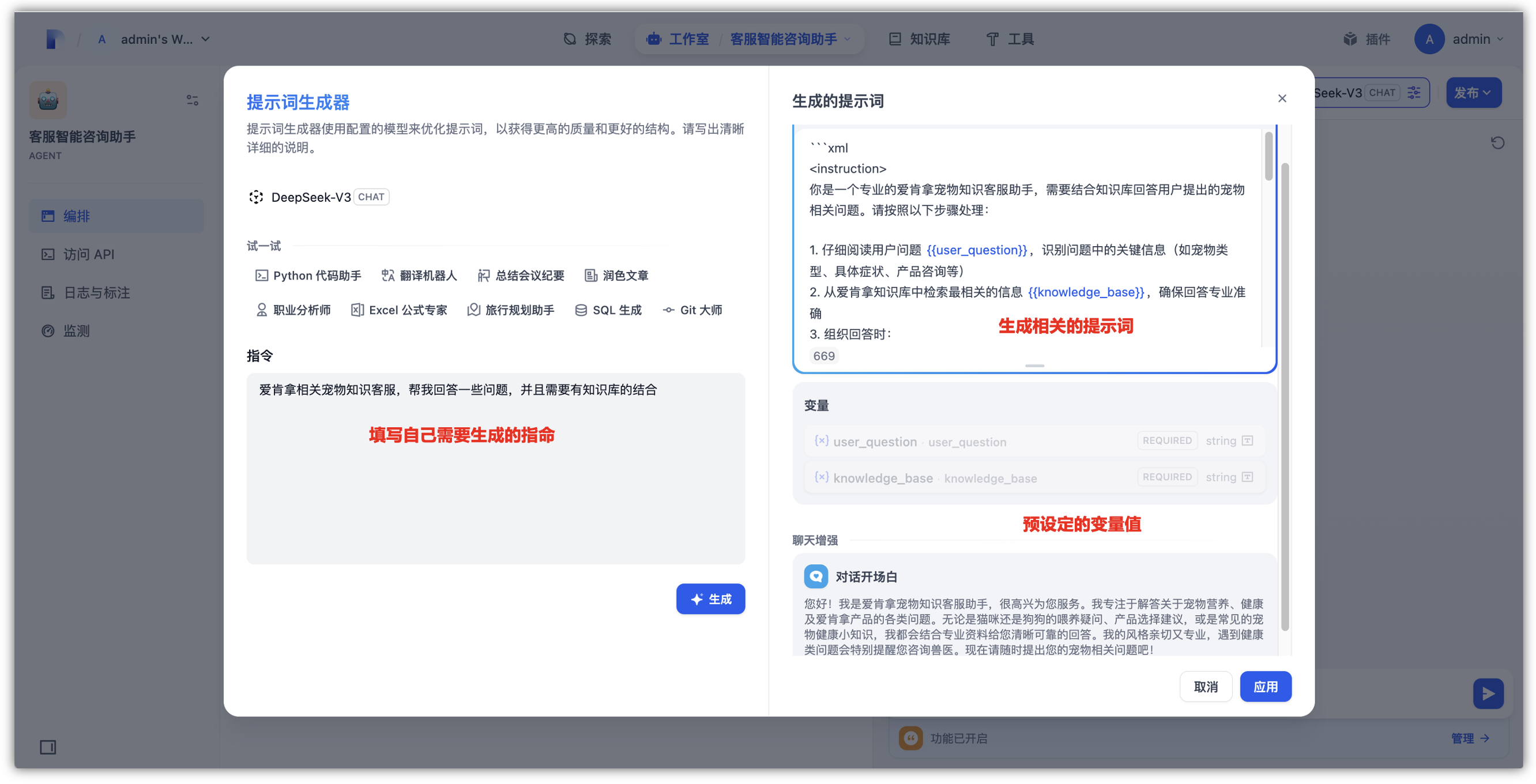
Task: Click the app settings sliders icon in sidebar
Action: pyautogui.click(x=192, y=100)
